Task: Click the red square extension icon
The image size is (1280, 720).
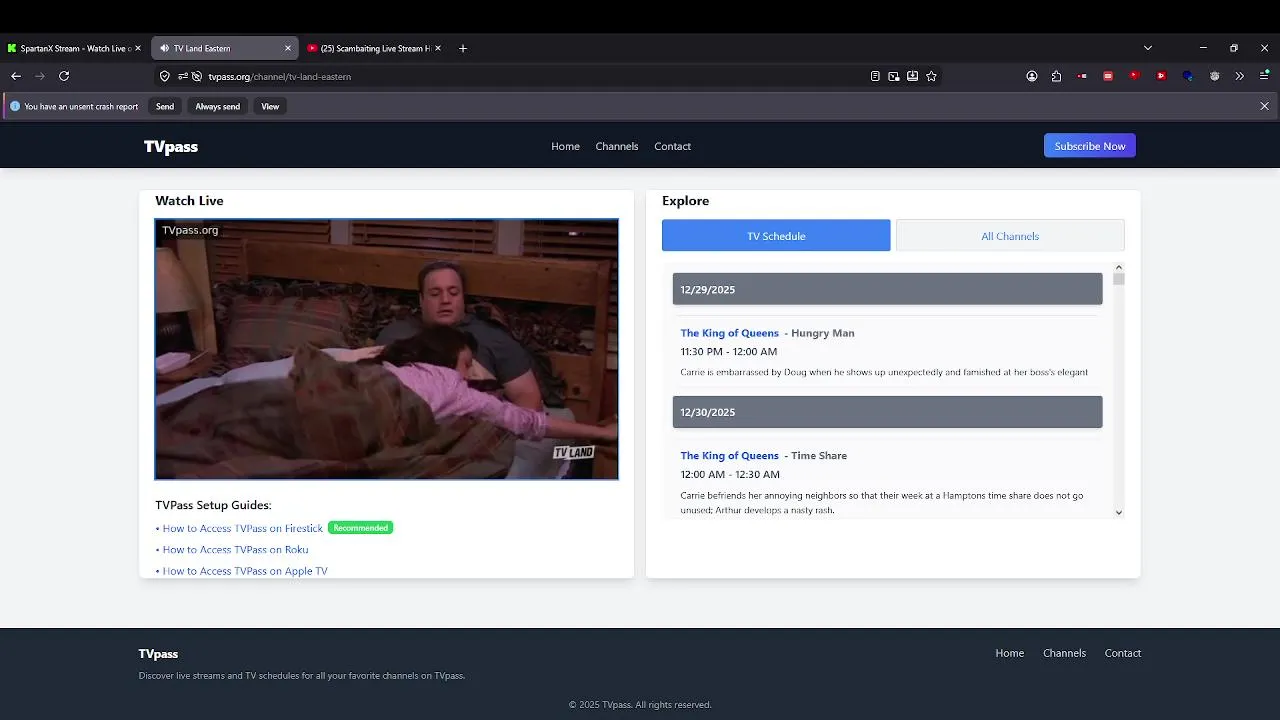Action: pos(1108,76)
